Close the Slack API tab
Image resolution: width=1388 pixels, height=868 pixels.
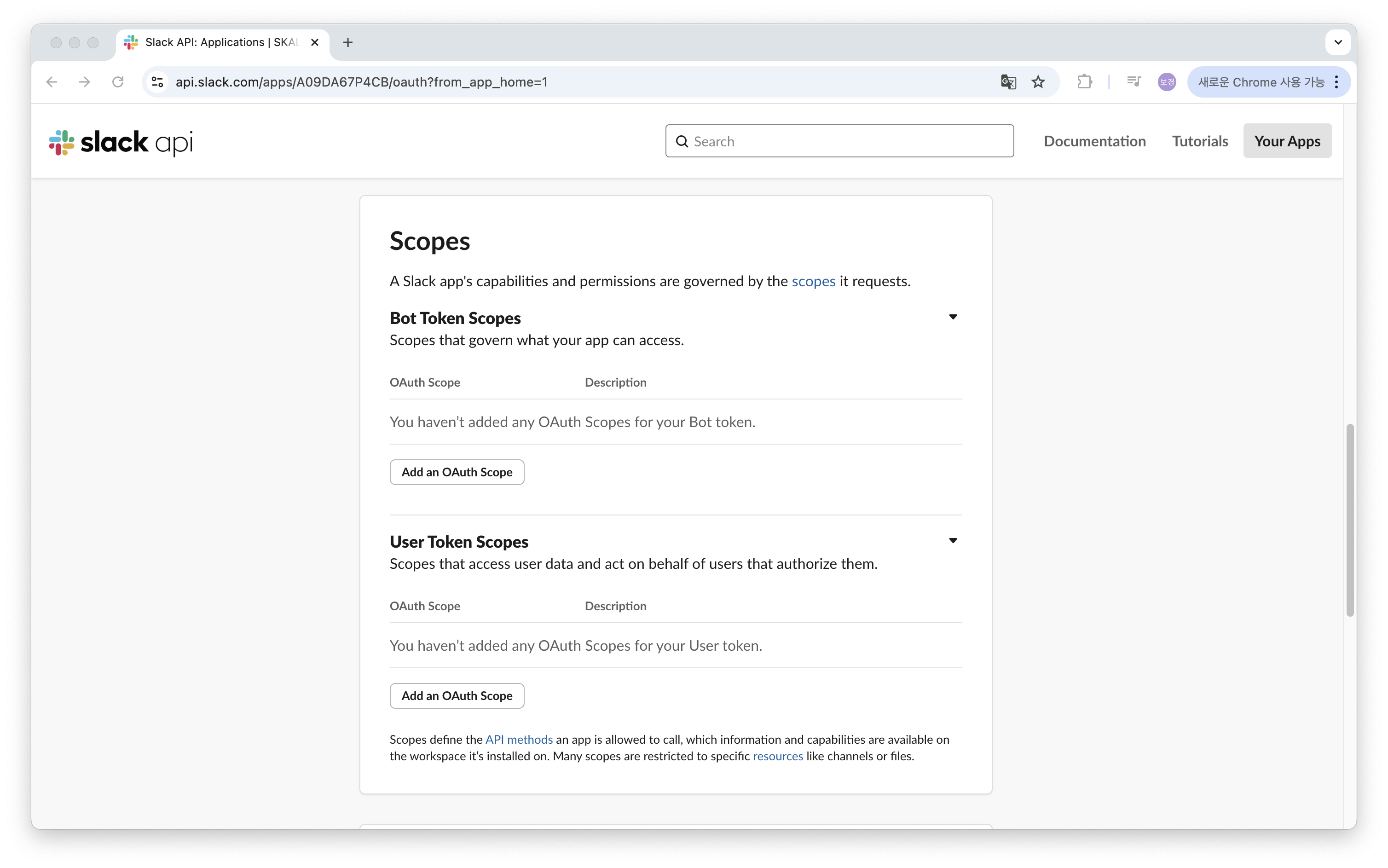point(315,42)
